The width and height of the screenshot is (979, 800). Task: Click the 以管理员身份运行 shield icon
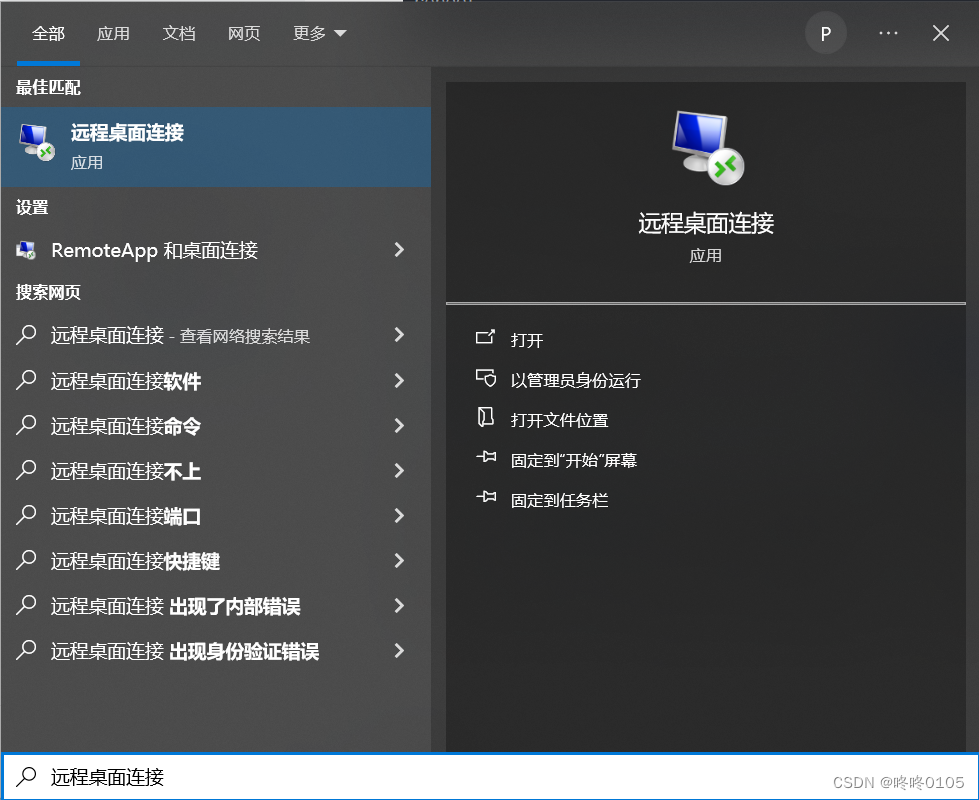pos(485,378)
